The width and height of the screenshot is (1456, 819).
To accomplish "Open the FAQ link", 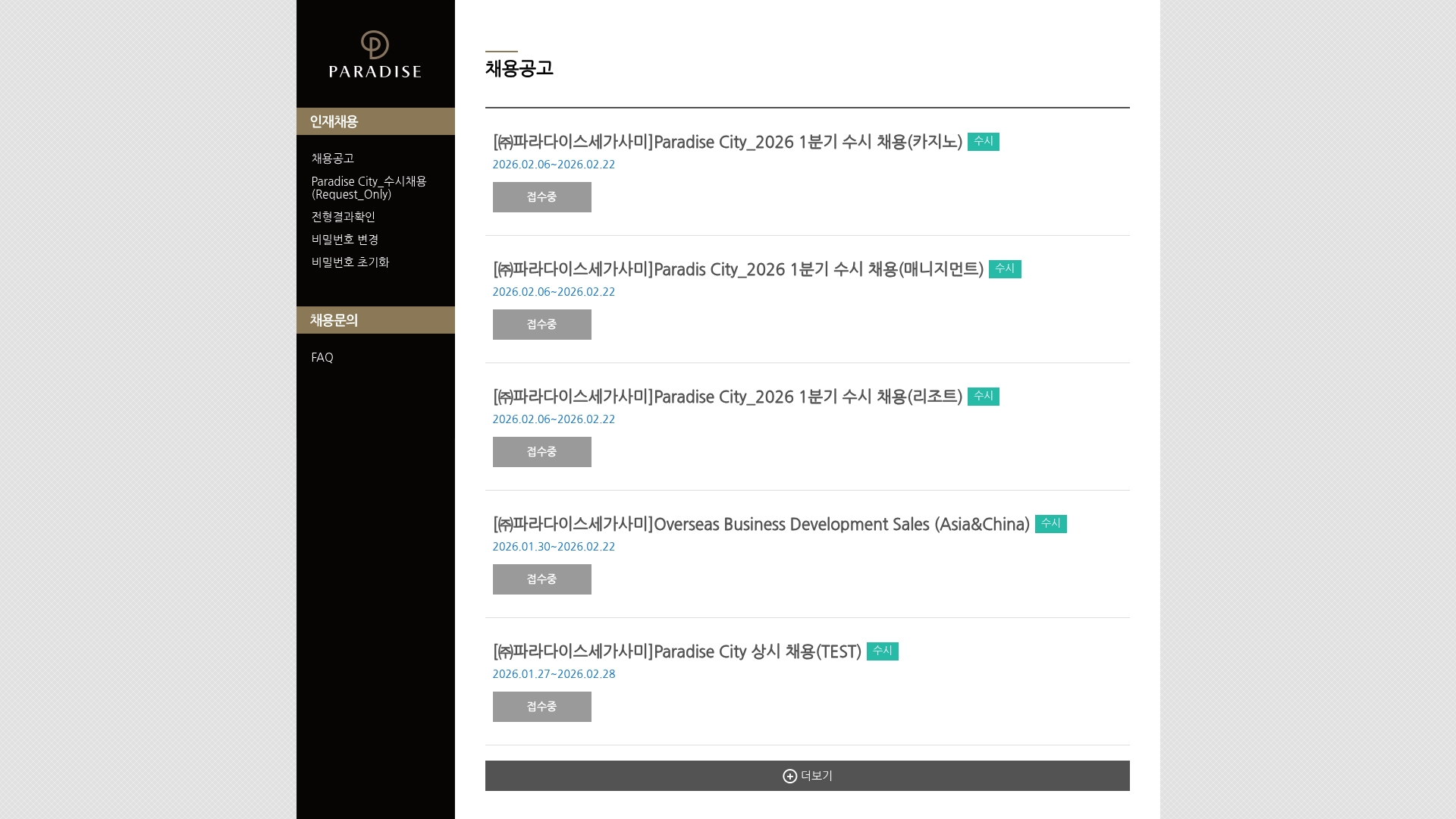I will [x=322, y=357].
